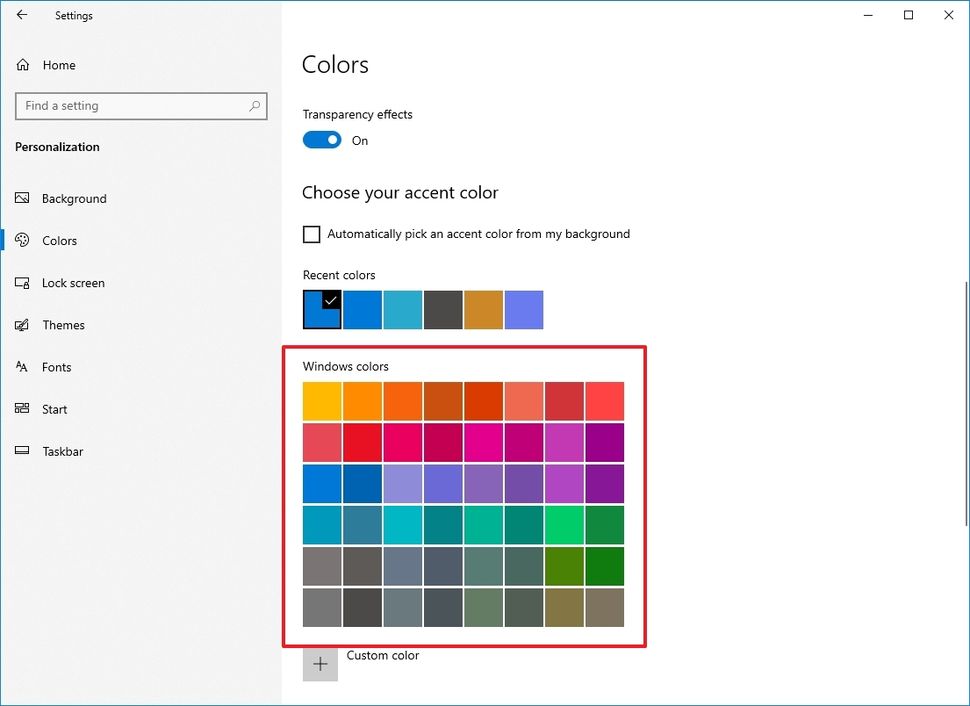Select the Personalization section heading
This screenshot has height=706, width=970.
(x=57, y=146)
